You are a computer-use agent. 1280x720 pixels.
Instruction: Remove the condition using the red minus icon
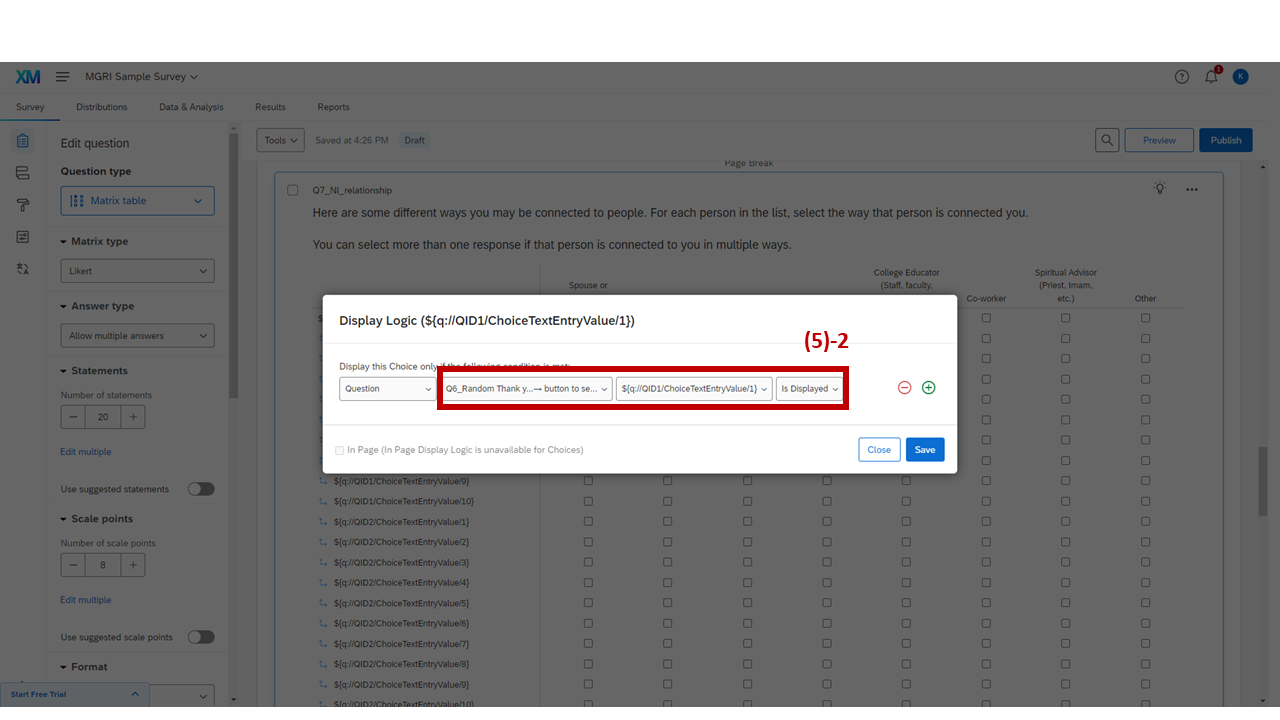[x=904, y=387]
